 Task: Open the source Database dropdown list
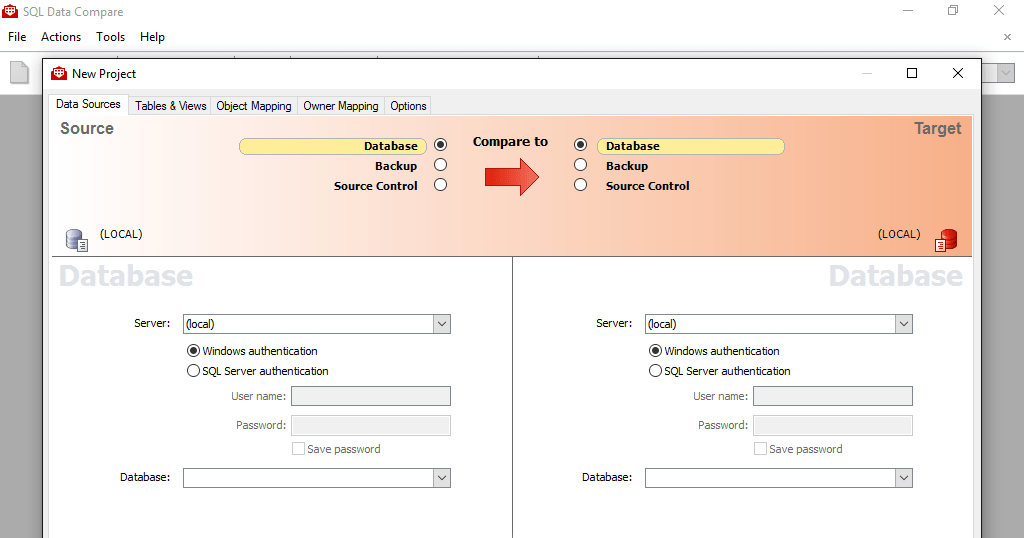tap(441, 478)
